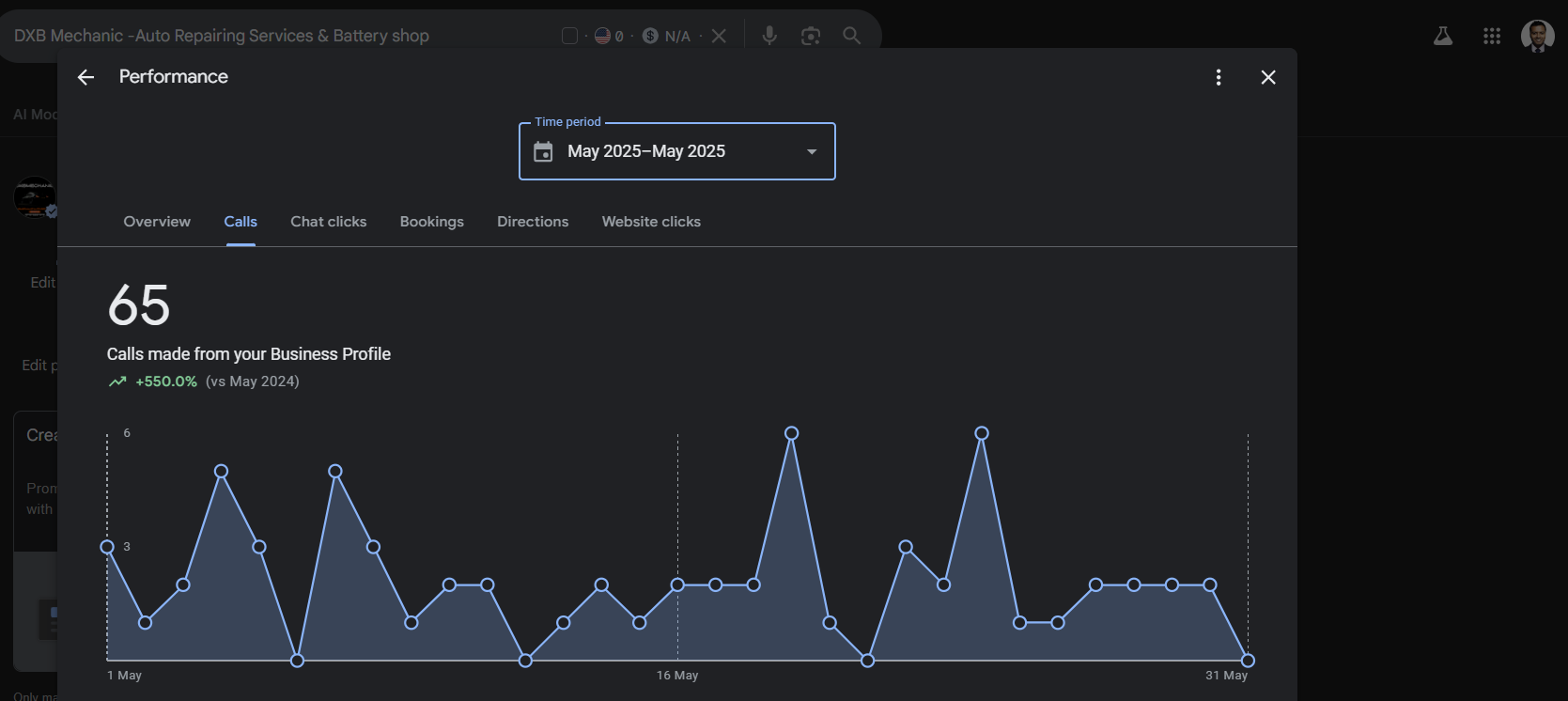Open search by image camera icon
The image size is (1568, 701).
pos(811,36)
